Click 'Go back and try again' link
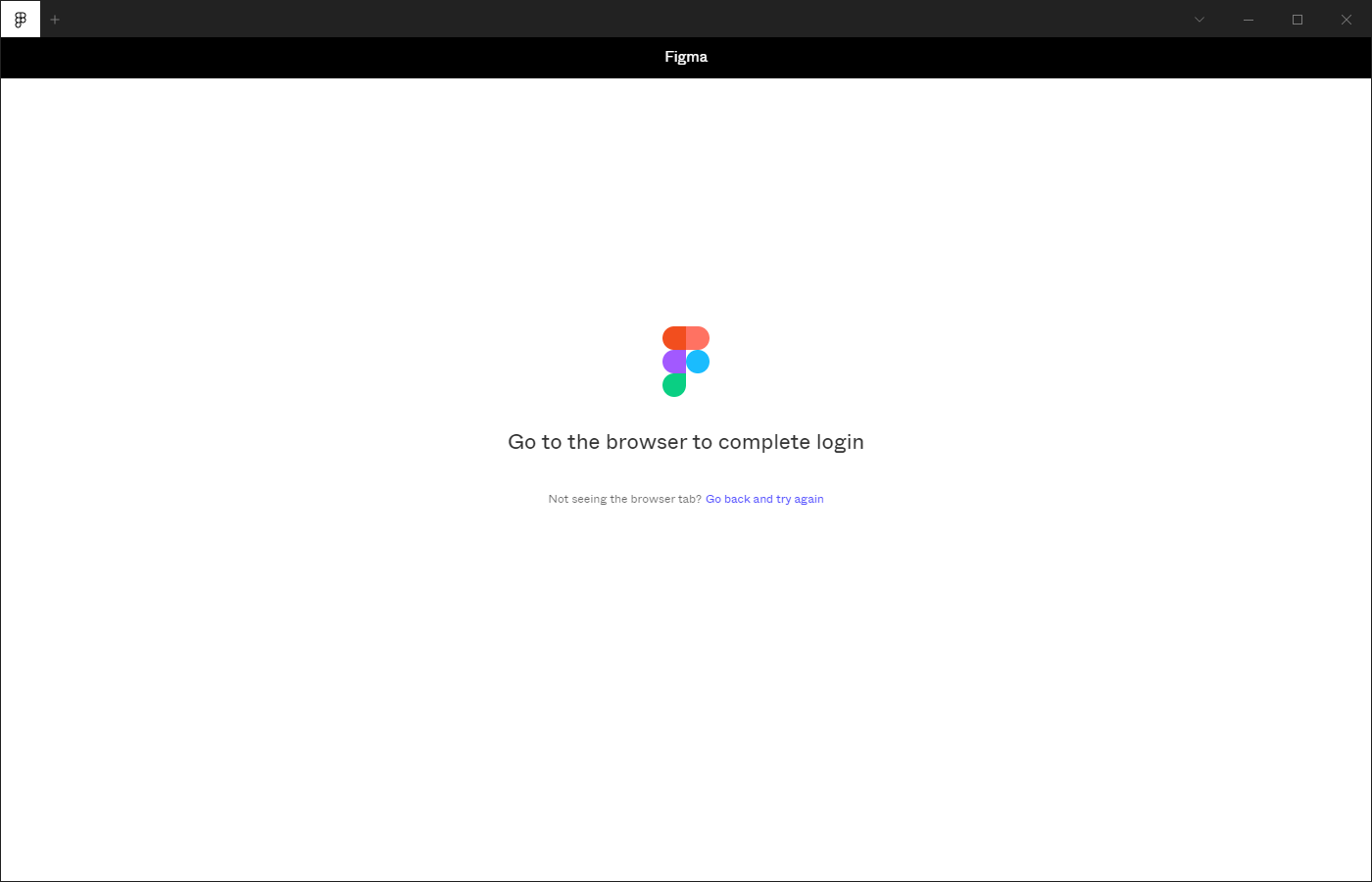Screen dimensions: 1372x882 tap(764, 499)
